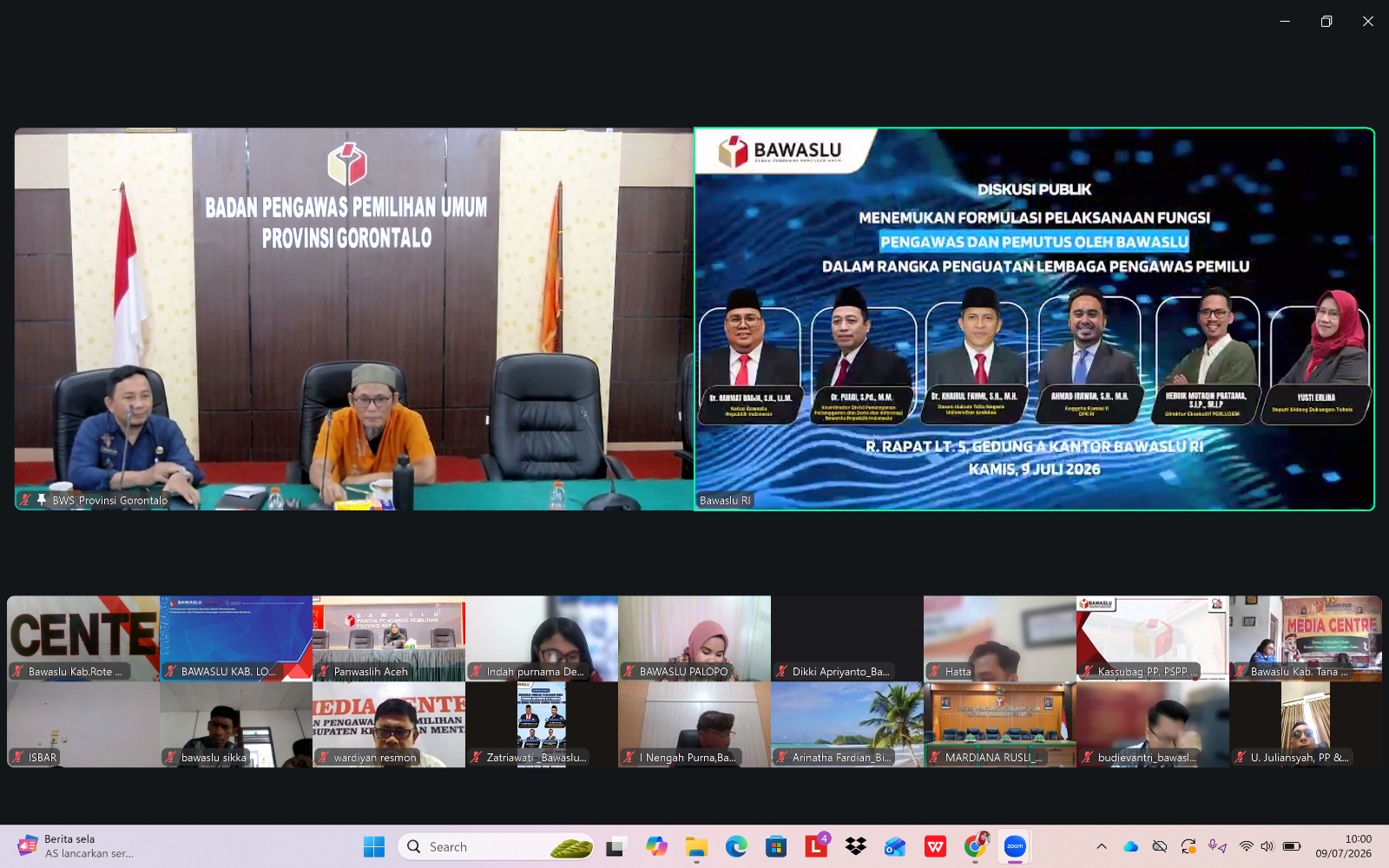This screenshot has width=1389, height=868.
Task: Select the Dikki Apriyanto_Ba... participant tile
Action: pyautogui.click(x=847, y=638)
